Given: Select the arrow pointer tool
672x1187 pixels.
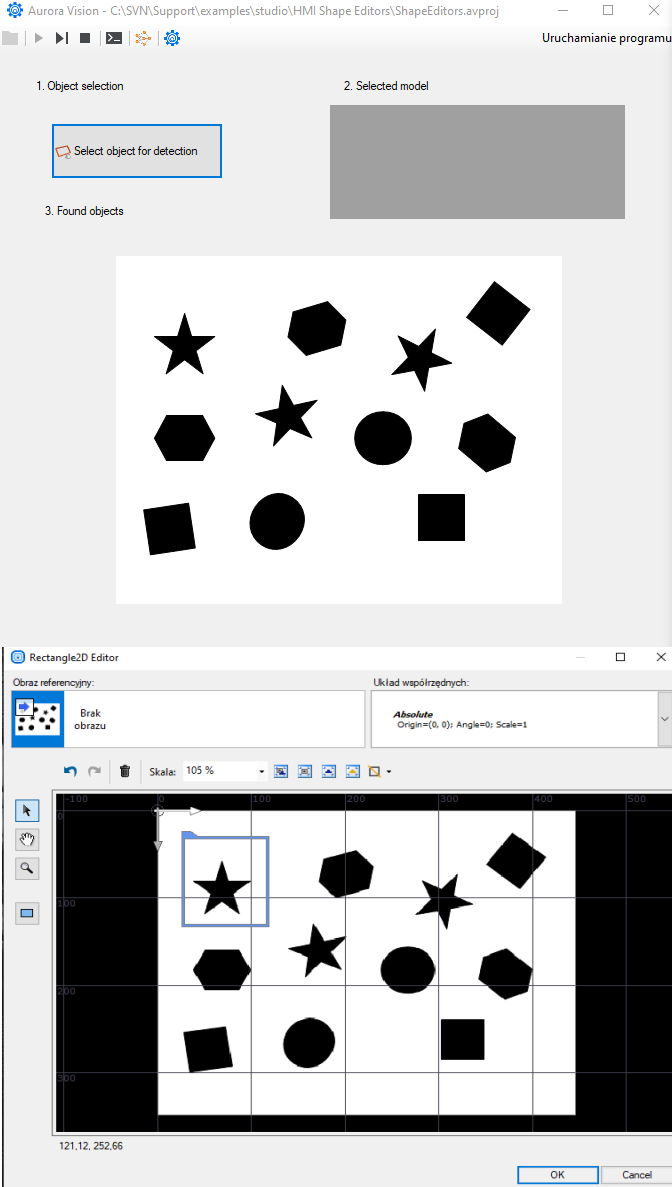Looking at the screenshot, I should coord(28,810).
